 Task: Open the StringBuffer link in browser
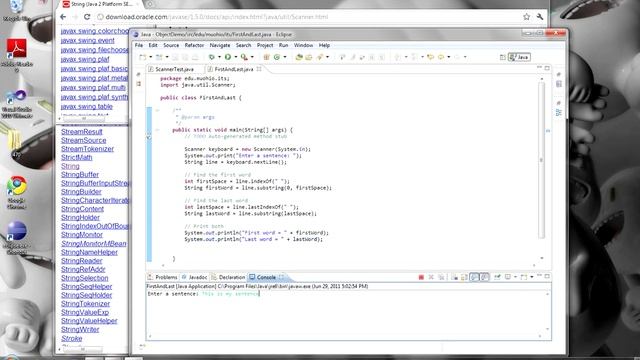(x=80, y=175)
